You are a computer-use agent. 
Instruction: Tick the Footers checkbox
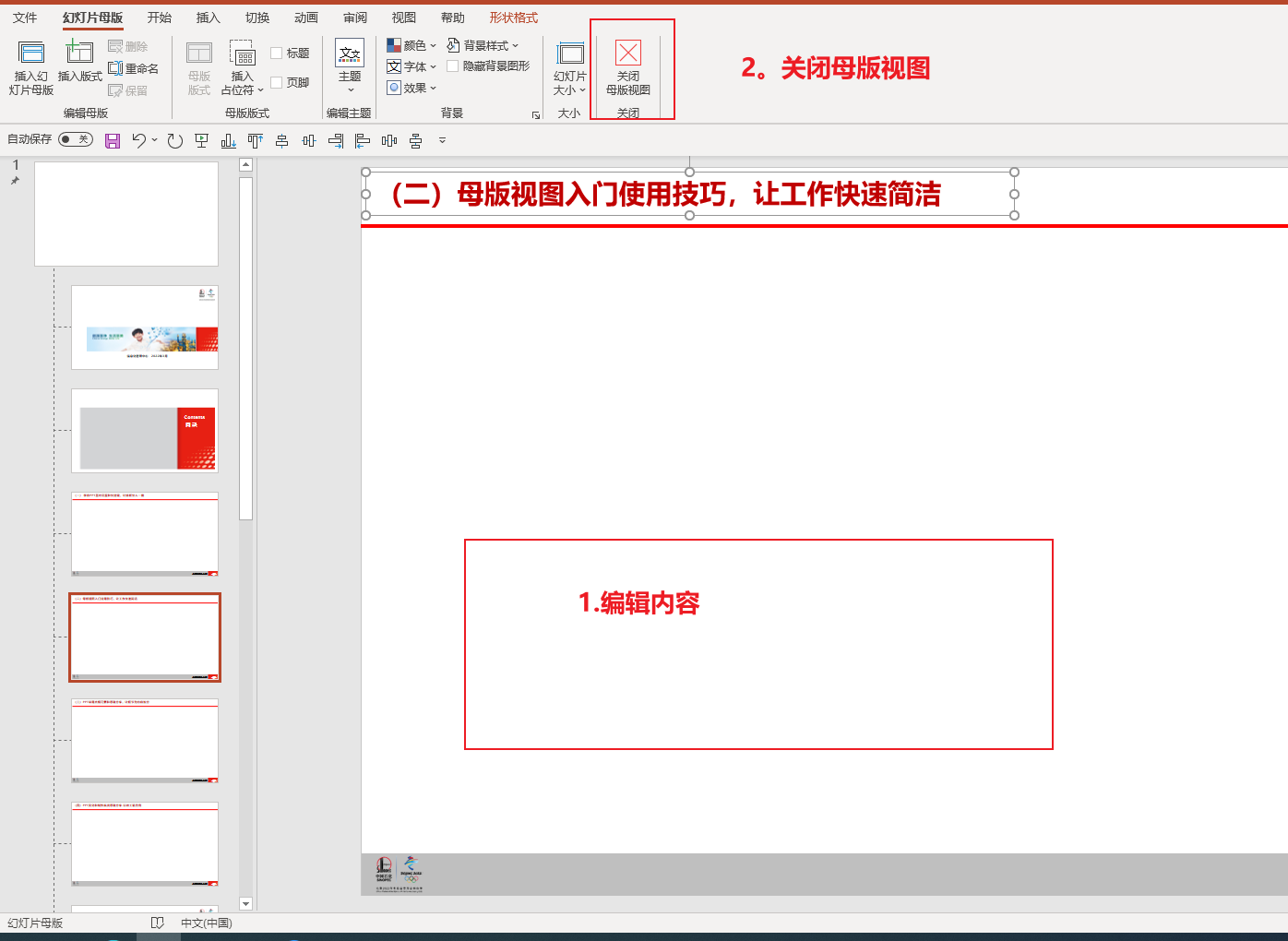click(x=276, y=82)
